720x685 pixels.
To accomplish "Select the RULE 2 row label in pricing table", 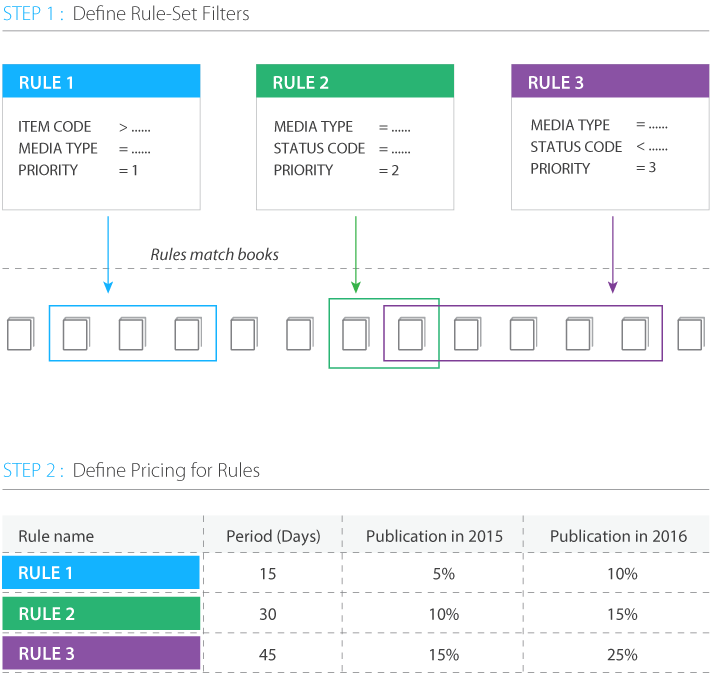I will pos(101,613).
